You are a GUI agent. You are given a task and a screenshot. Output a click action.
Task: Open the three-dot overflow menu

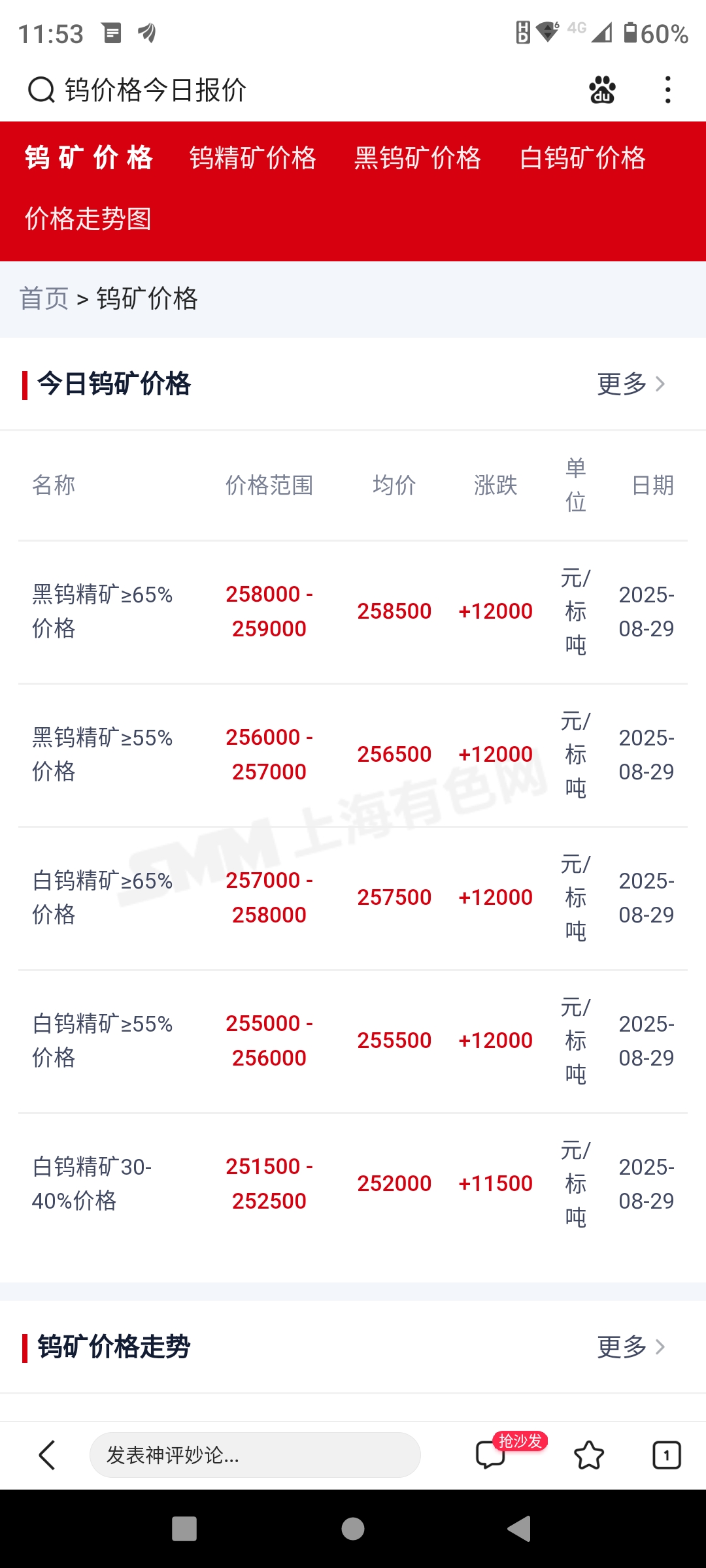coord(667,90)
